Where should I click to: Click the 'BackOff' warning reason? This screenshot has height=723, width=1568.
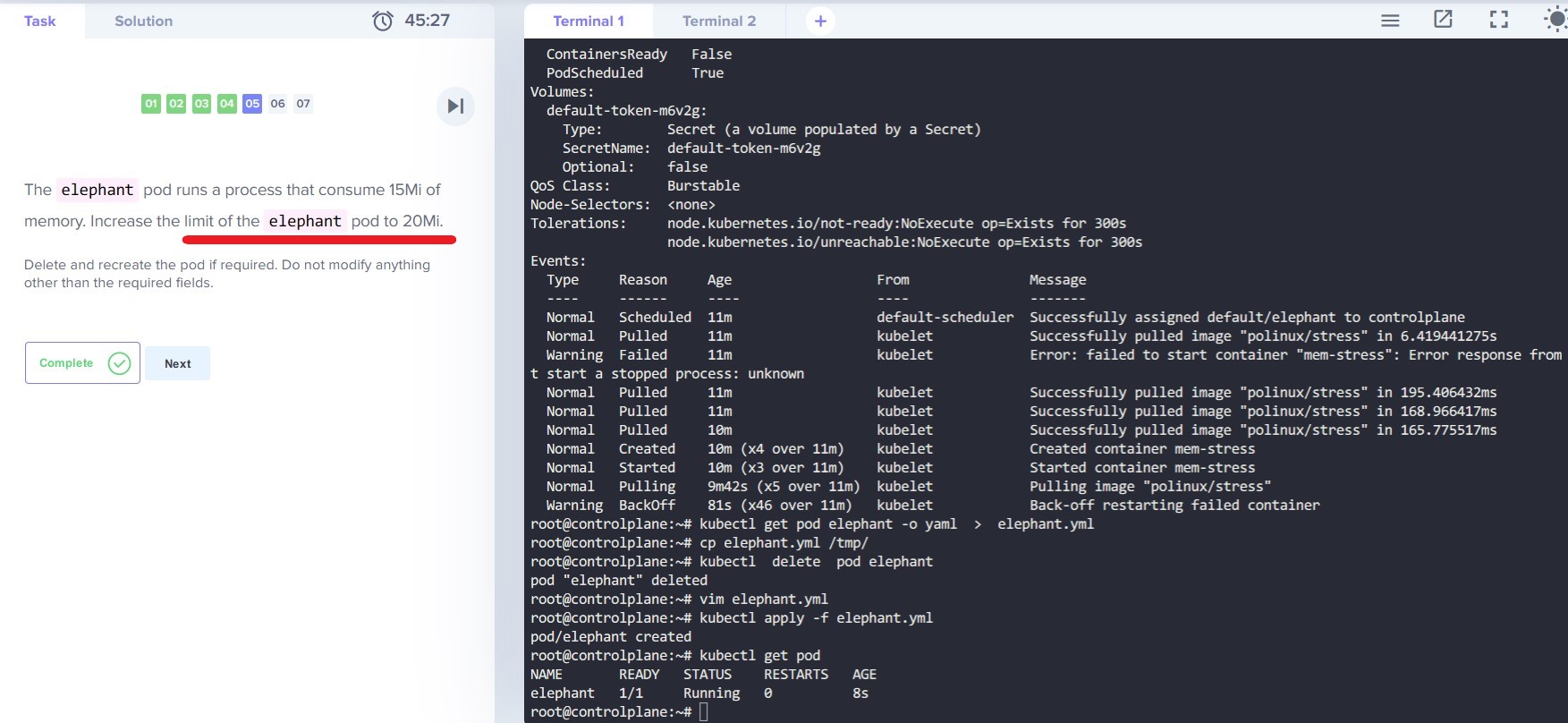[648, 506]
